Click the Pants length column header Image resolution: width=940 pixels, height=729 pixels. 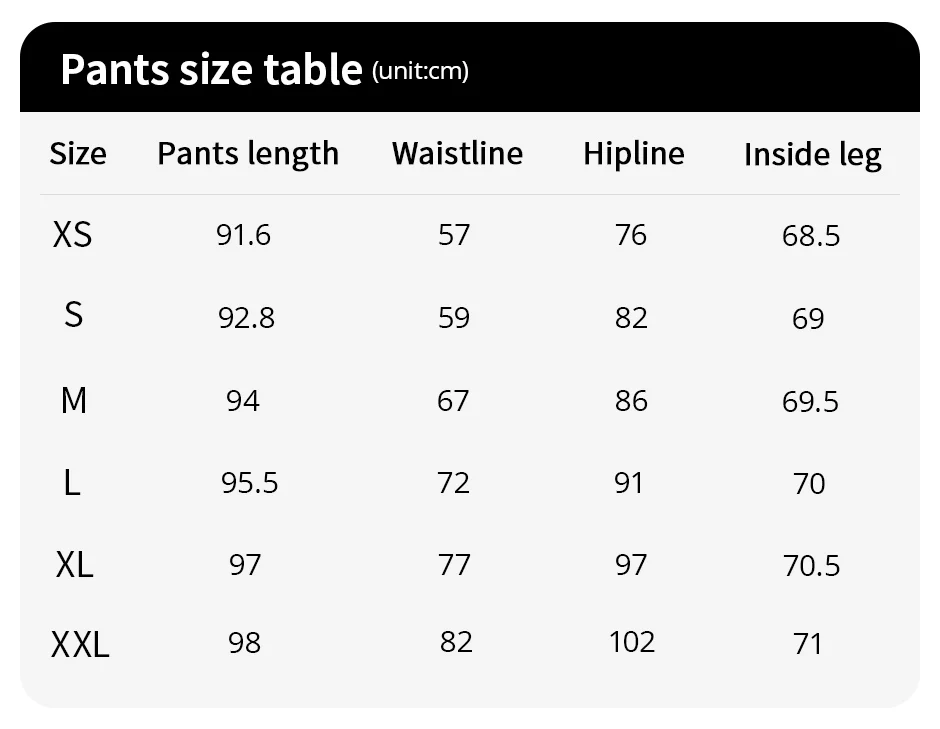(248, 155)
